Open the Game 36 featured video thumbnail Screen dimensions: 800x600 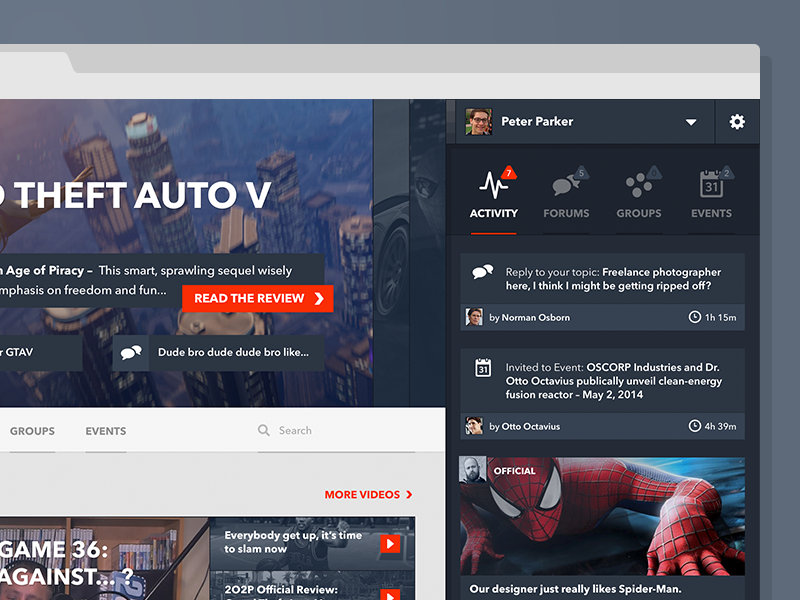coord(105,559)
